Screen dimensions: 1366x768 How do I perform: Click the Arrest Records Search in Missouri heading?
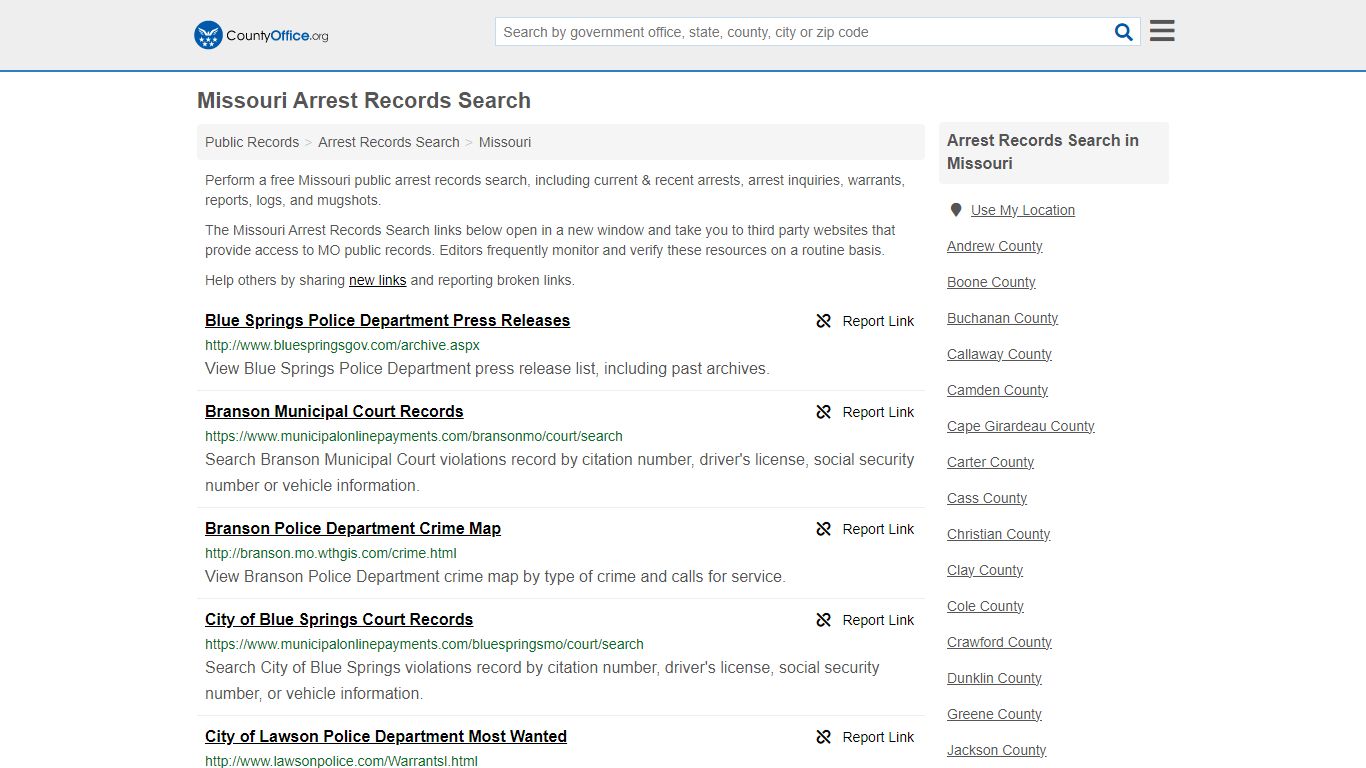[x=1043, y=152]
